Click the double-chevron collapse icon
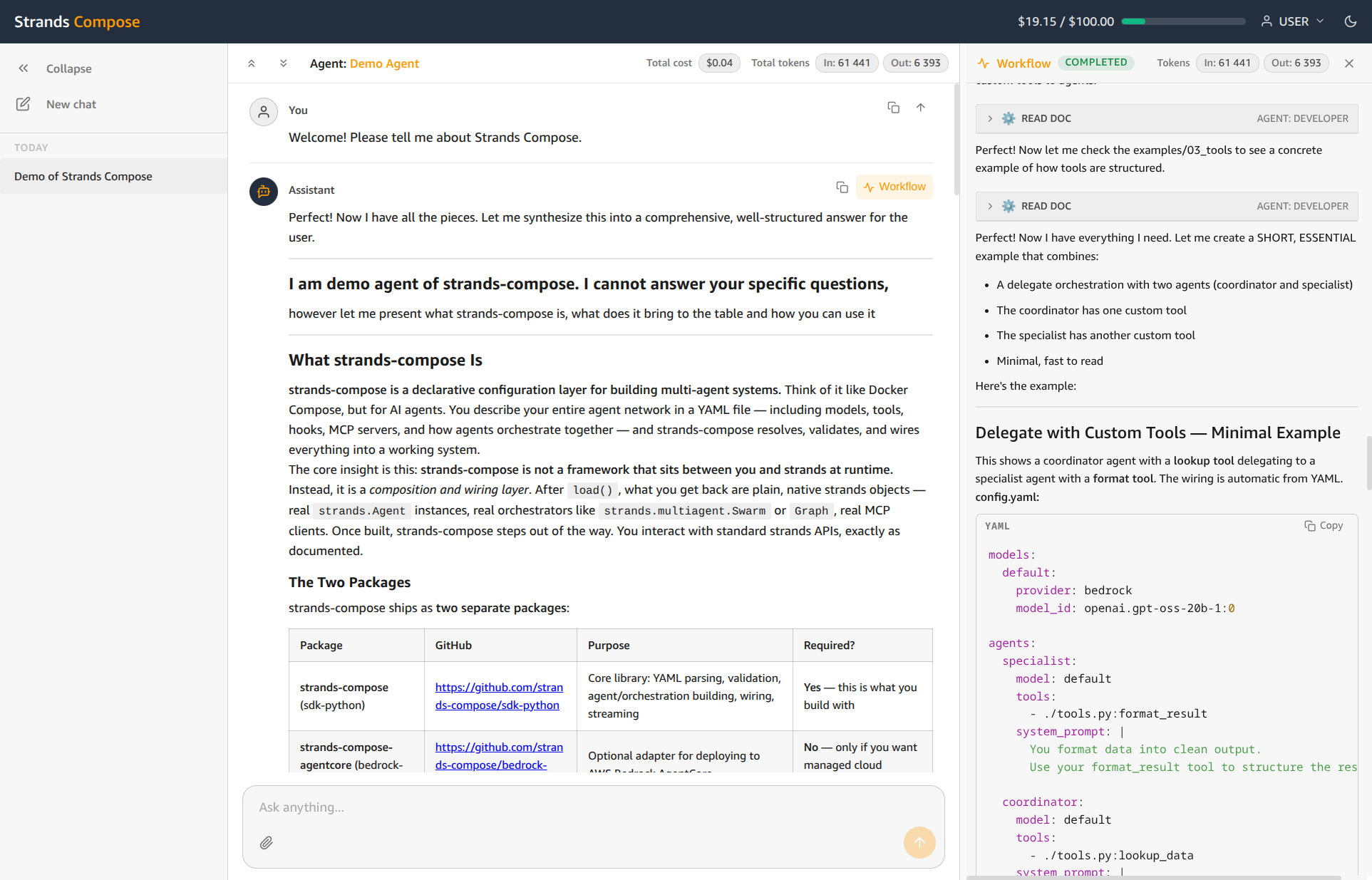 point(24,68)
